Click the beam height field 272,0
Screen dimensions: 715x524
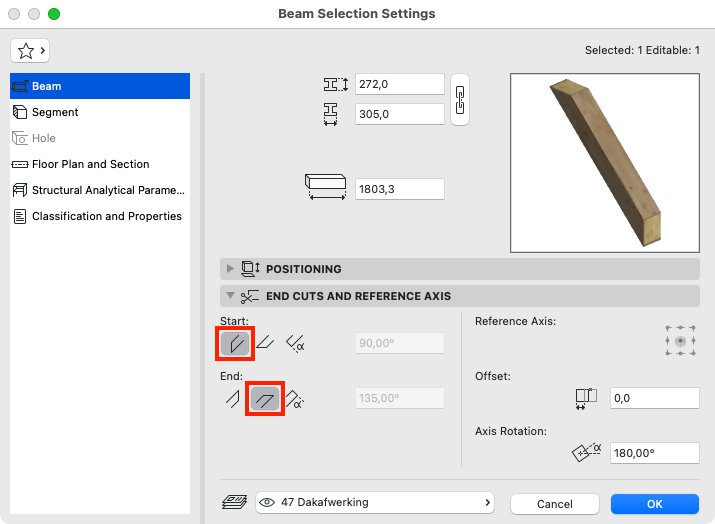pos(399,84)
